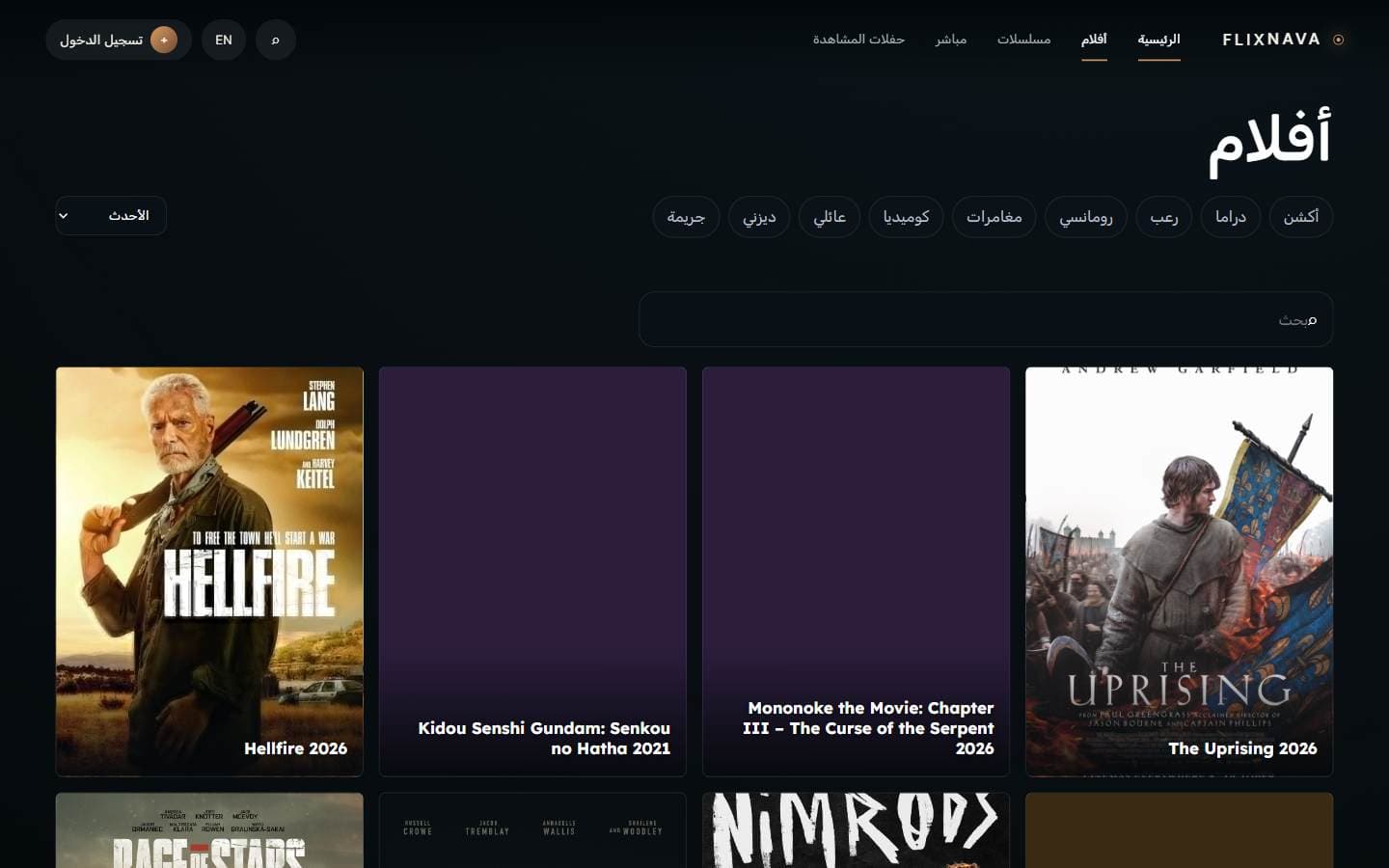Screen dimensions: 1389x868
Task: Filter by the مغامرات genre chip
Action: pyautogui.click(x=994, y=217)
